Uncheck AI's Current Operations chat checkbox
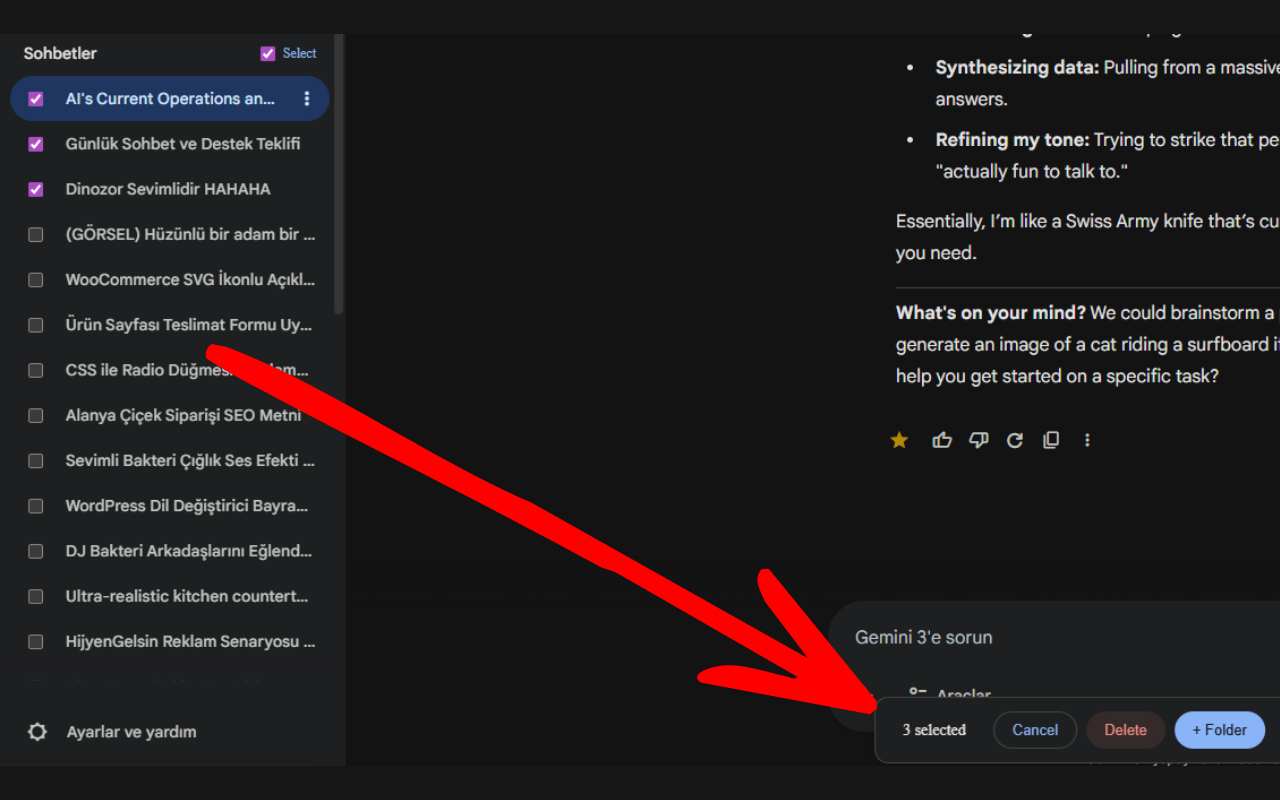This screenshot has width=1280, height=800. (36, 99)
